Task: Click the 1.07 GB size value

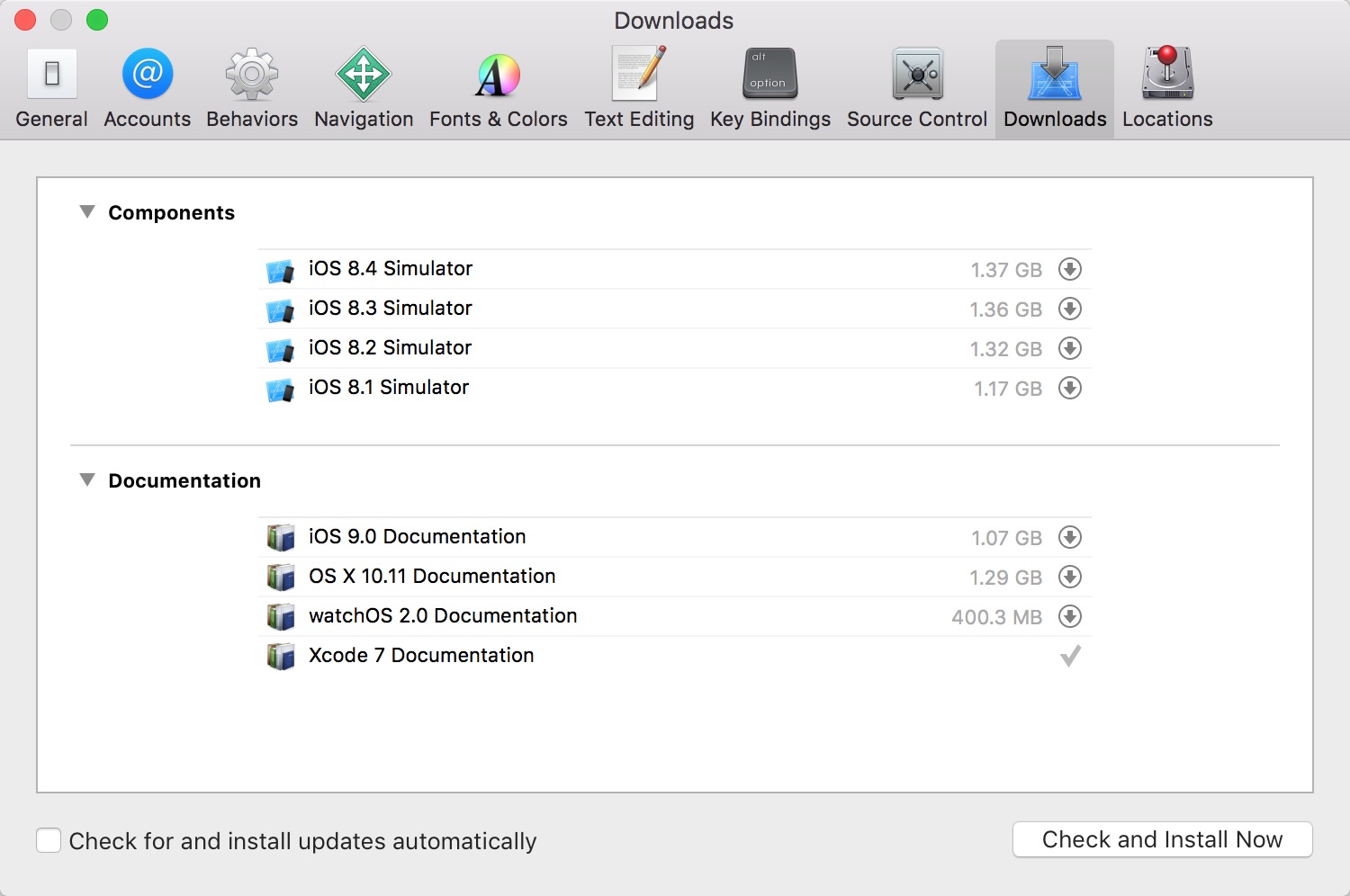Action: pos(1006,538)
